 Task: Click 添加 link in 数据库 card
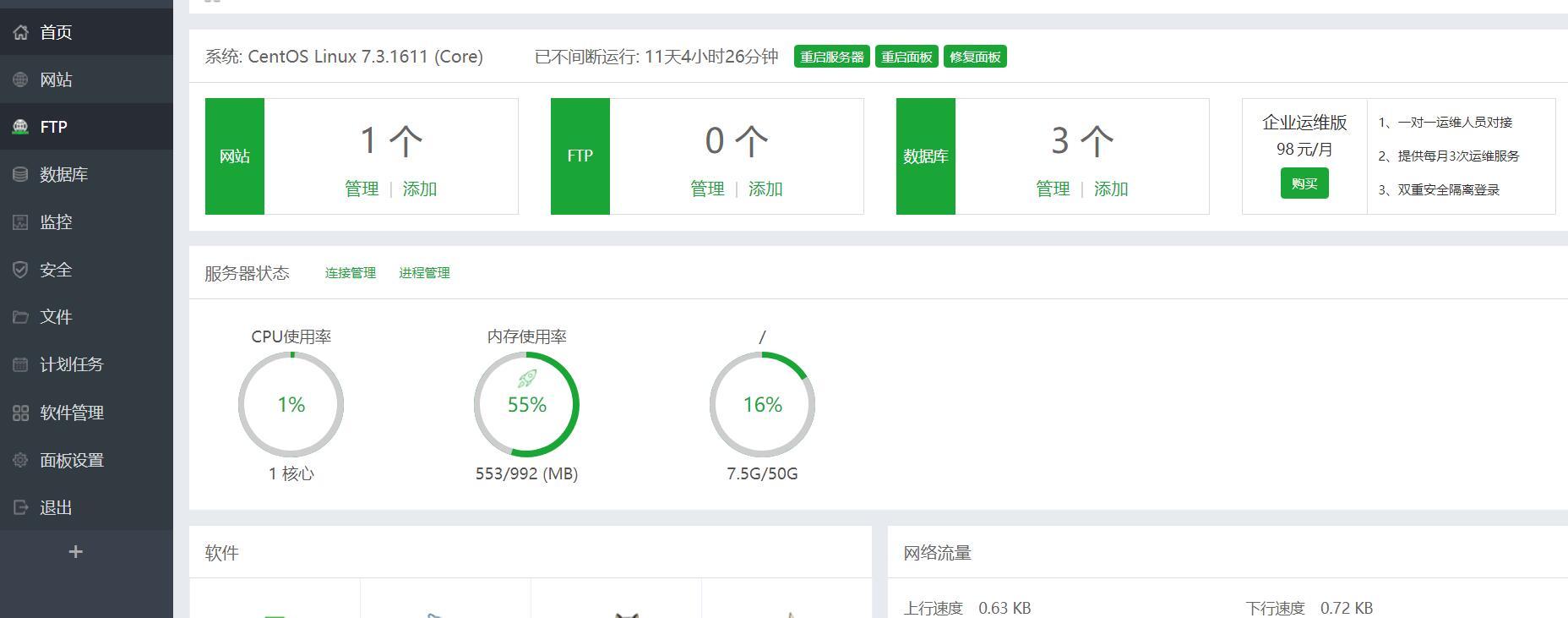click(x=1111, y=189)
